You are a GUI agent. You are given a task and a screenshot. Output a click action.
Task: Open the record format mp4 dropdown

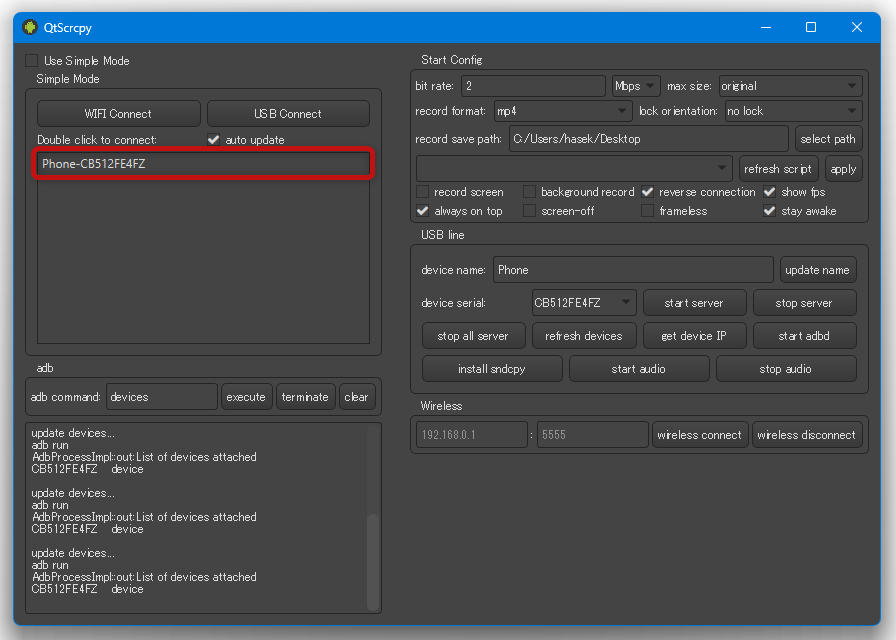(x=562, y=111)
